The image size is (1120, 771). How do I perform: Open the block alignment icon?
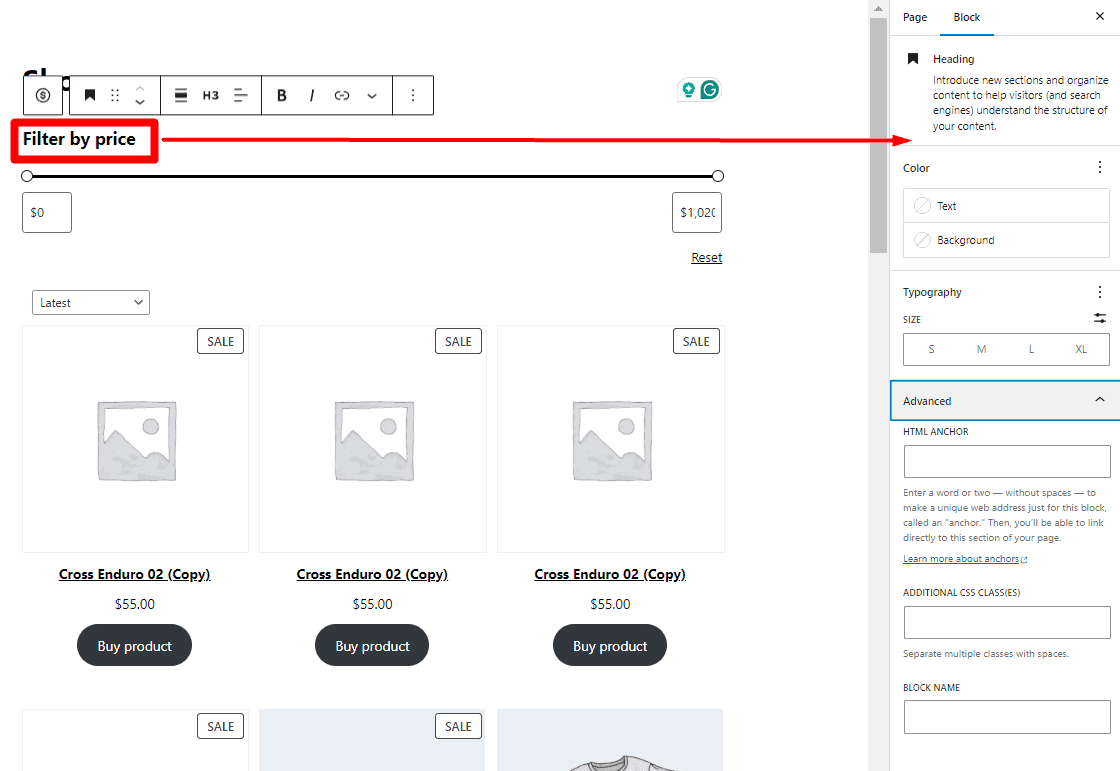point(180,95)
